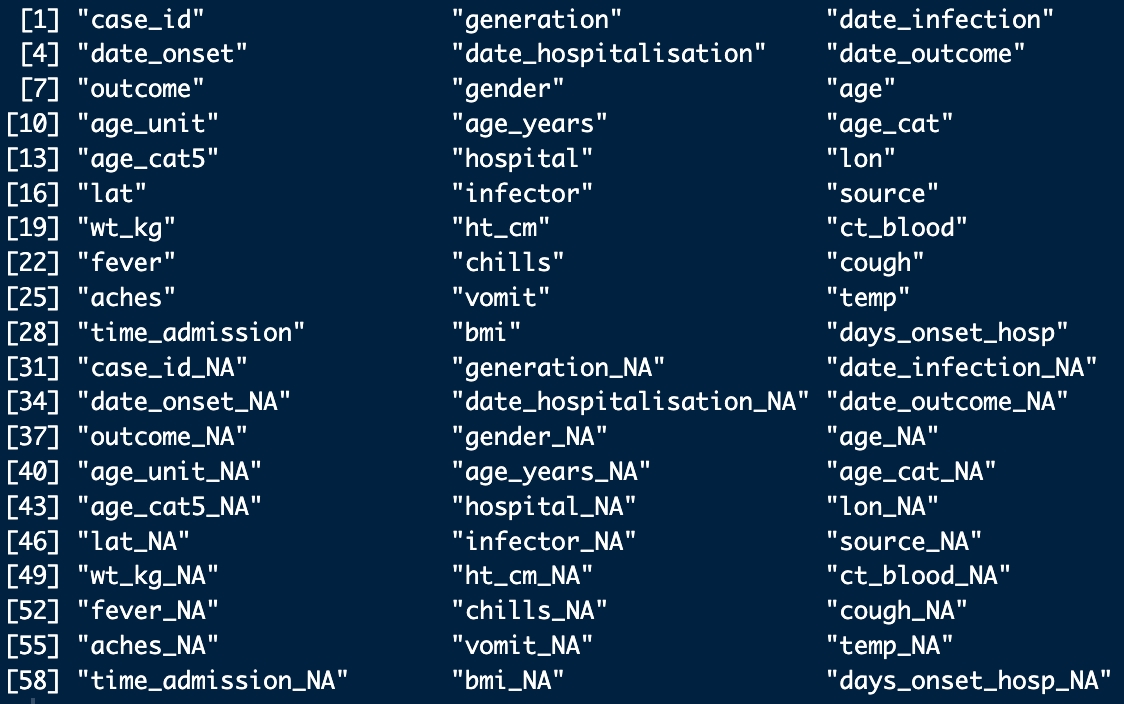Click the "gender_NA" column name
1124x704 pixels.
[530, 437]
